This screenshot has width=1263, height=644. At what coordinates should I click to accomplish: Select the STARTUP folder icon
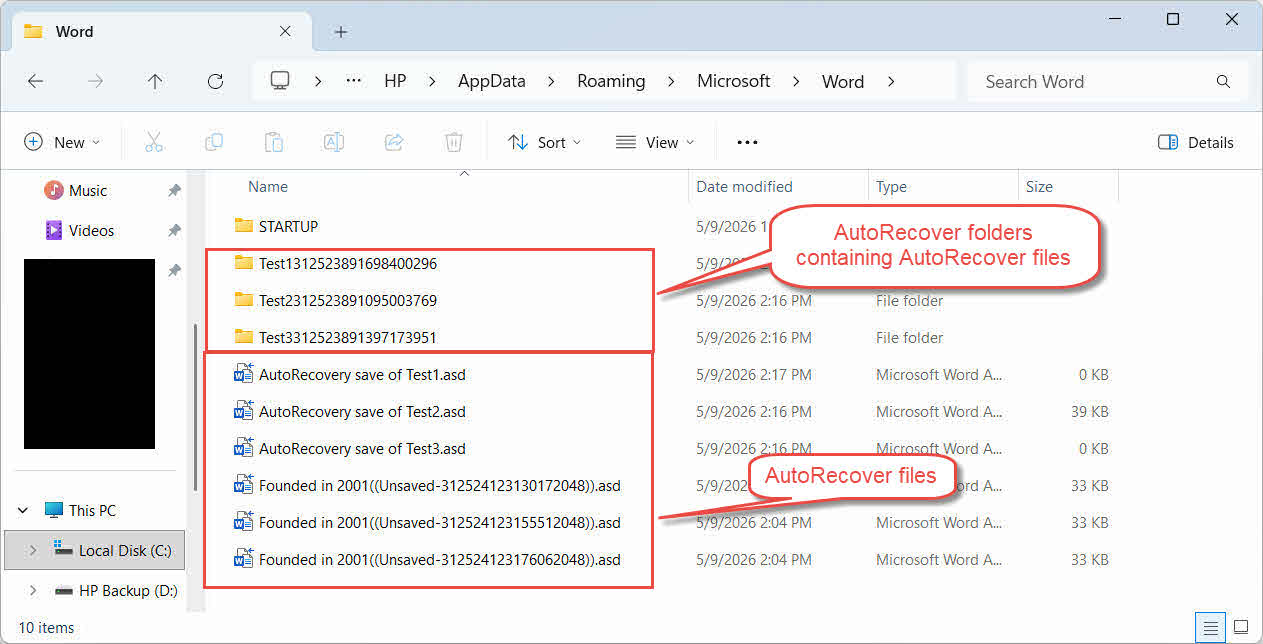point(244,225)
